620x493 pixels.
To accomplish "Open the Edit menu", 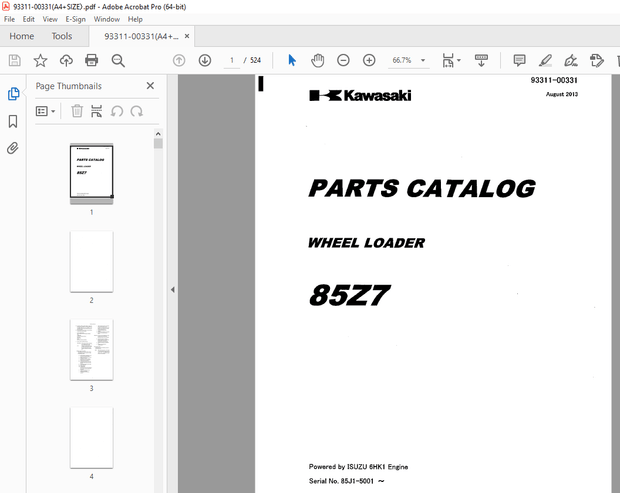I will coord(28,19).
